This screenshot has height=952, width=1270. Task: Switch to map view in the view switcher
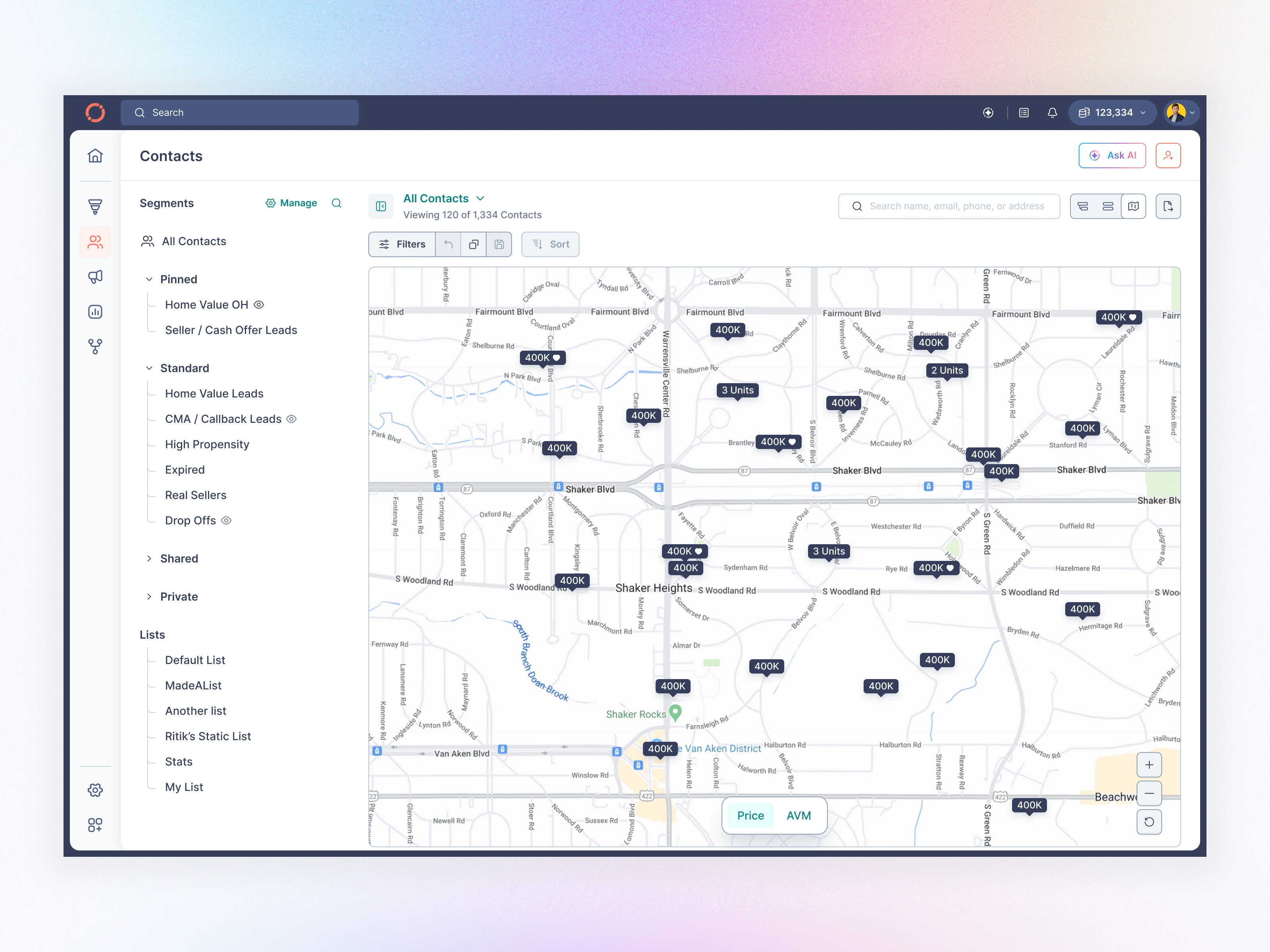tap(1133, 206)
